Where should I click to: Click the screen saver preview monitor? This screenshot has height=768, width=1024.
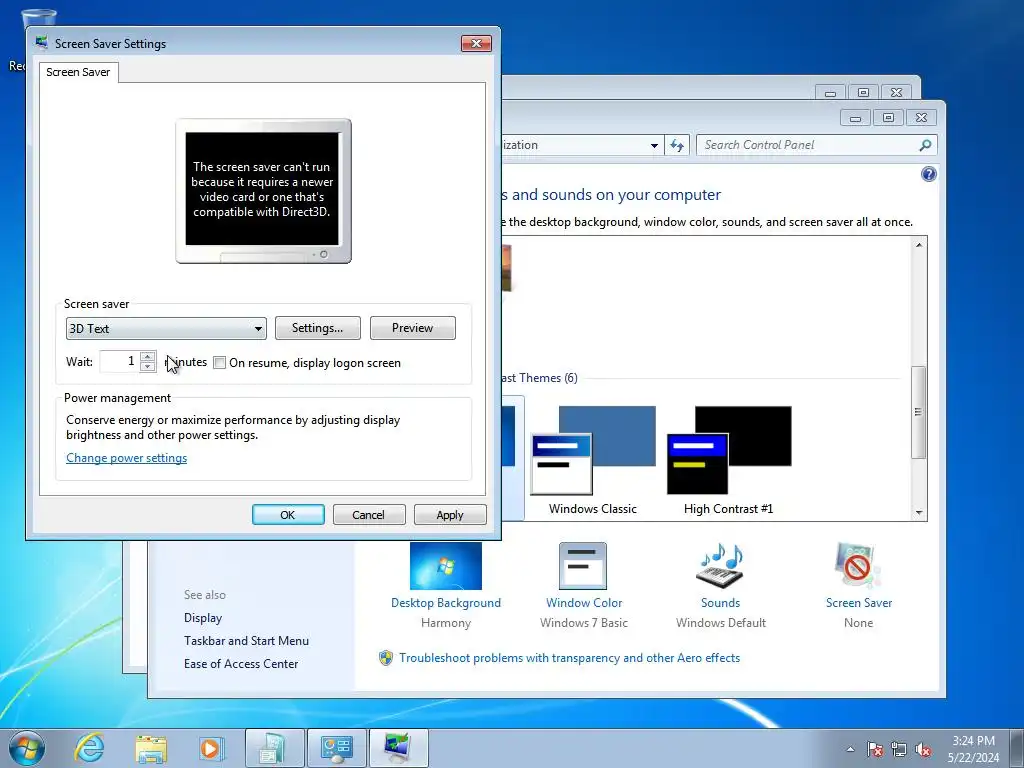[263, 191]
